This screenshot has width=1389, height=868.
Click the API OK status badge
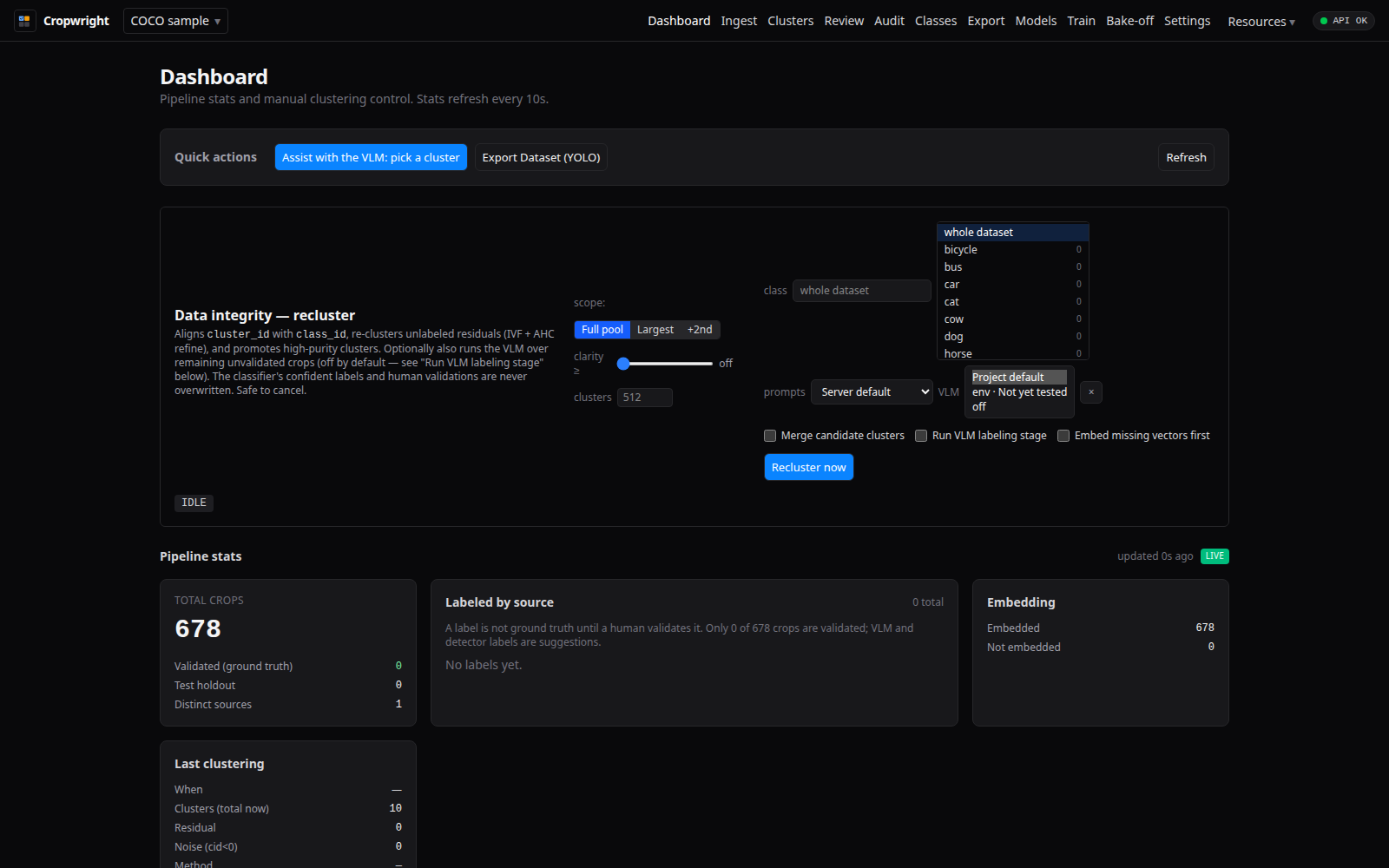[x=1343, y=21]
